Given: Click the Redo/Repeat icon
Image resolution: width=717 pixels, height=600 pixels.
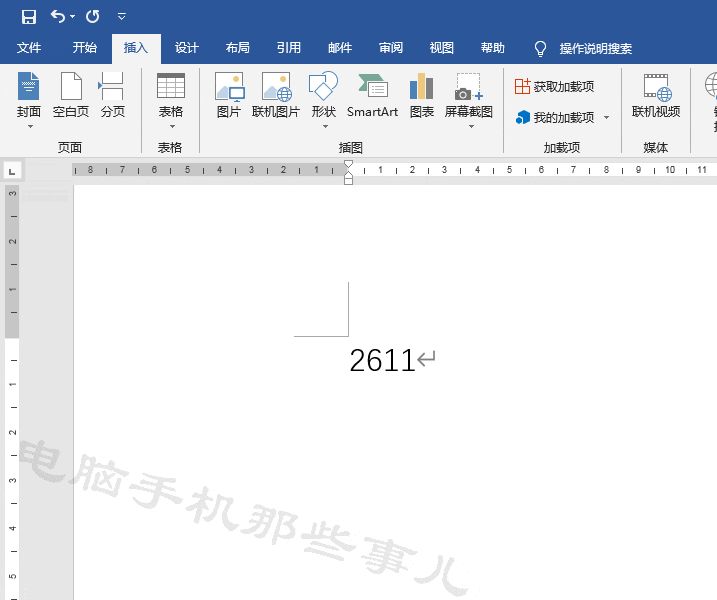Looking at the screenshot, I should click(93, 16).
